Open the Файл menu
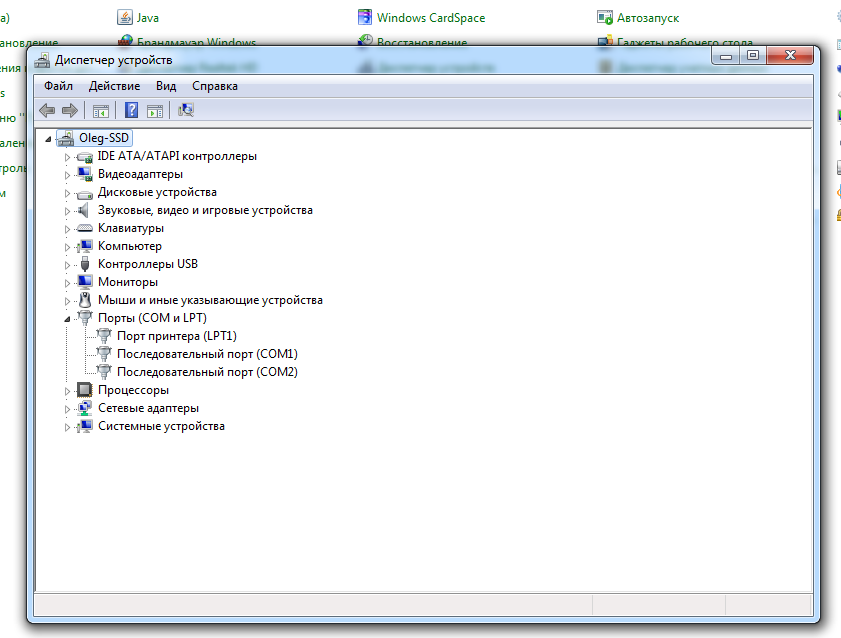Image resolution: width=841 pixels, height=638 pixels. click(x=58, y=86)
